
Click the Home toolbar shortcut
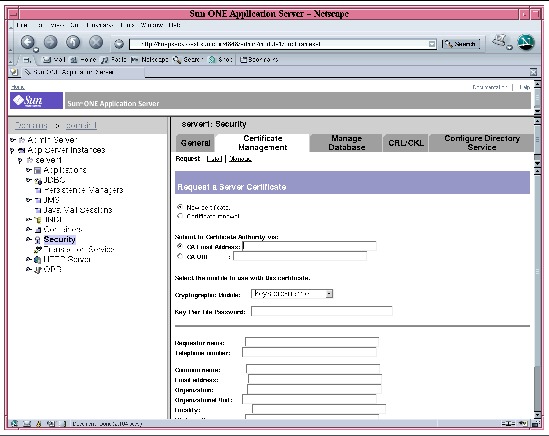pyautogui.click(x=83, y=60)
